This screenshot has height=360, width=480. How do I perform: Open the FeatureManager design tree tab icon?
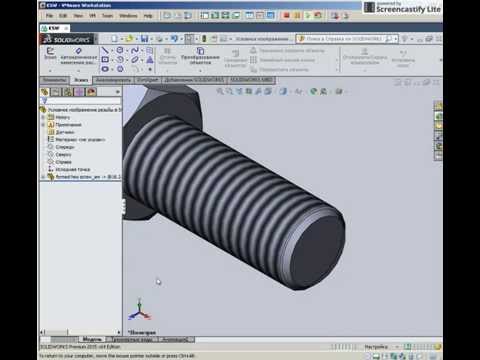pyautogui.click(x=44, y=92)
